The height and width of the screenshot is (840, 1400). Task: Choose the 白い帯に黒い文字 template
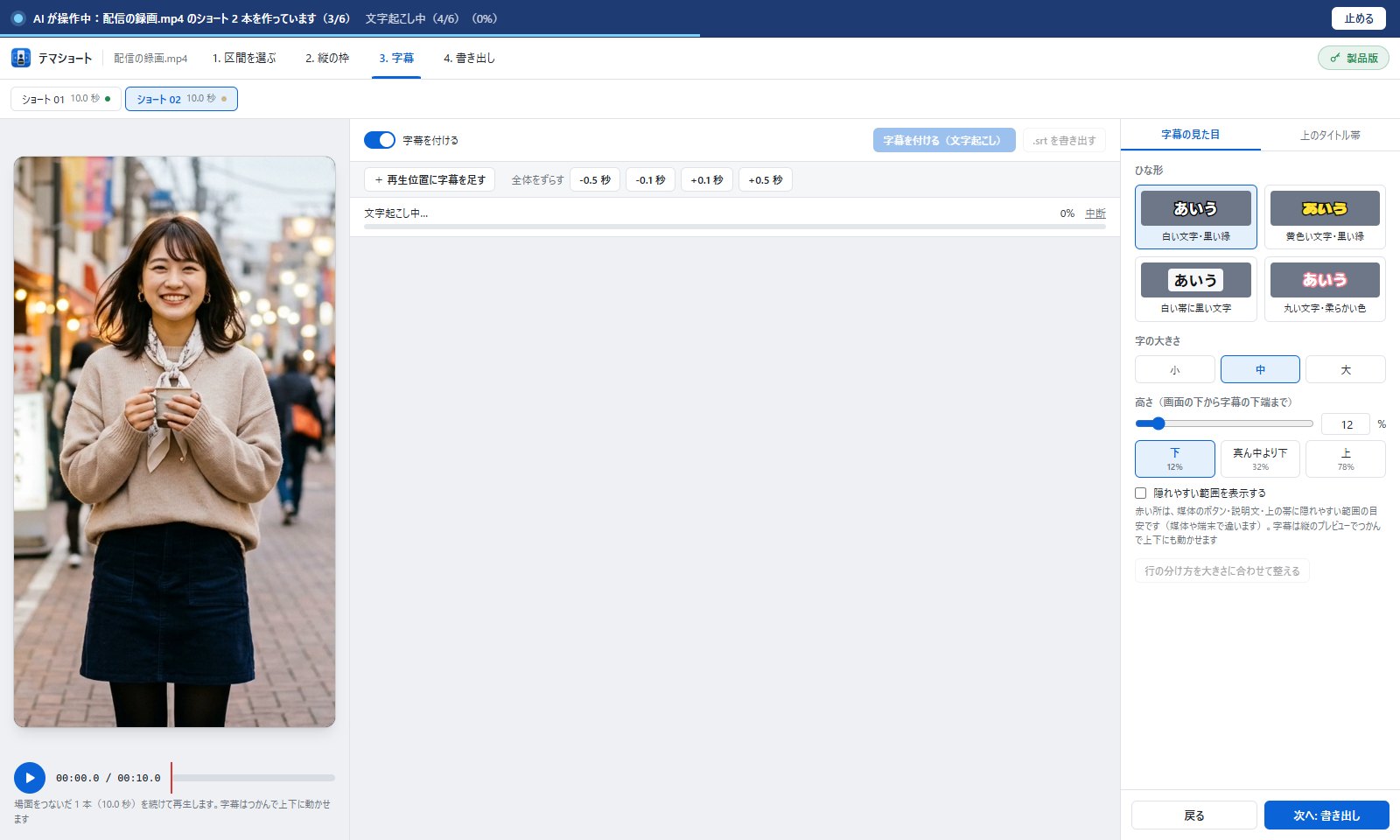[x=1196, y=289]
